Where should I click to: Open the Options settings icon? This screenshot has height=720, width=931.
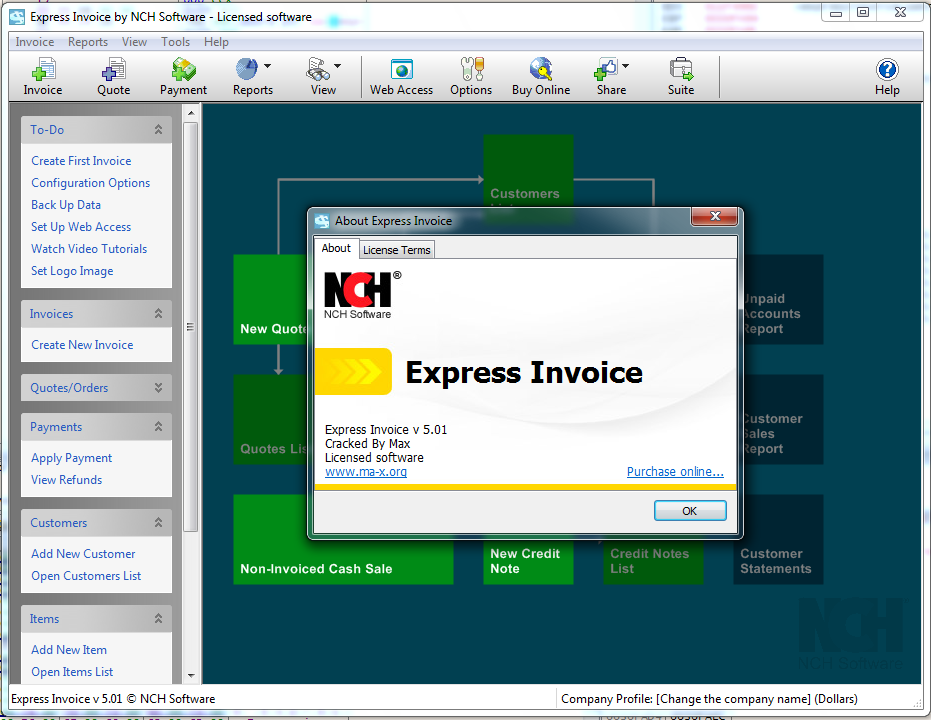coord(470,75)
